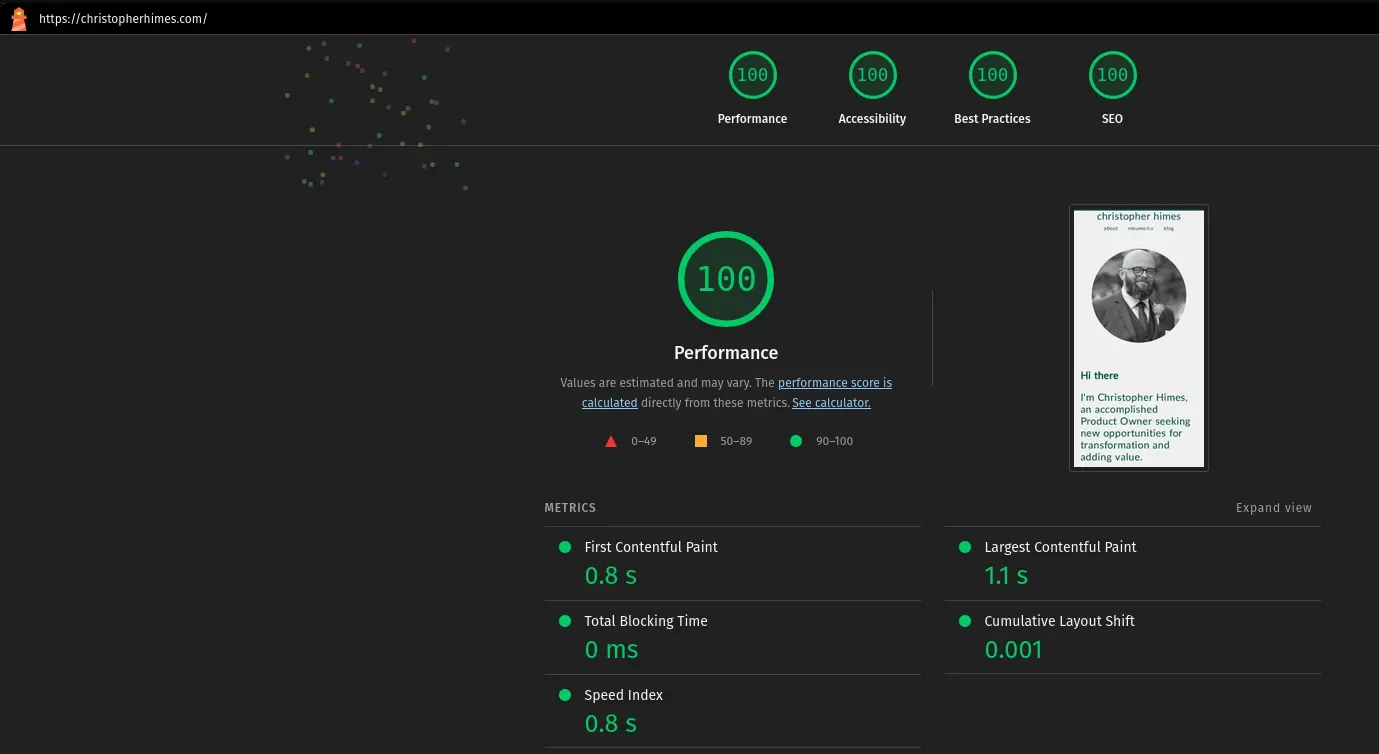Screen dimensions: 1379x754
Task: Click the green dot beside Total Blocking Time
Action: (565, 621)
